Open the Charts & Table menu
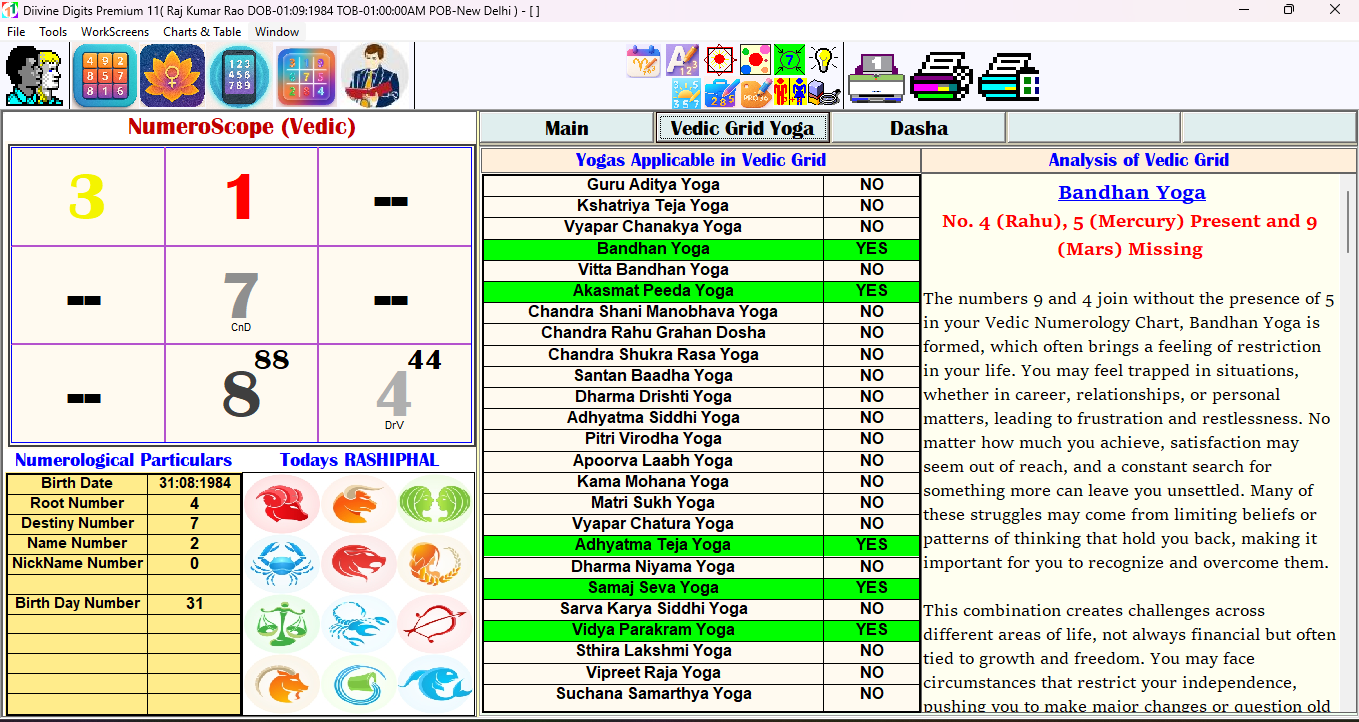The image size is (1359, 722). point(202,31)
